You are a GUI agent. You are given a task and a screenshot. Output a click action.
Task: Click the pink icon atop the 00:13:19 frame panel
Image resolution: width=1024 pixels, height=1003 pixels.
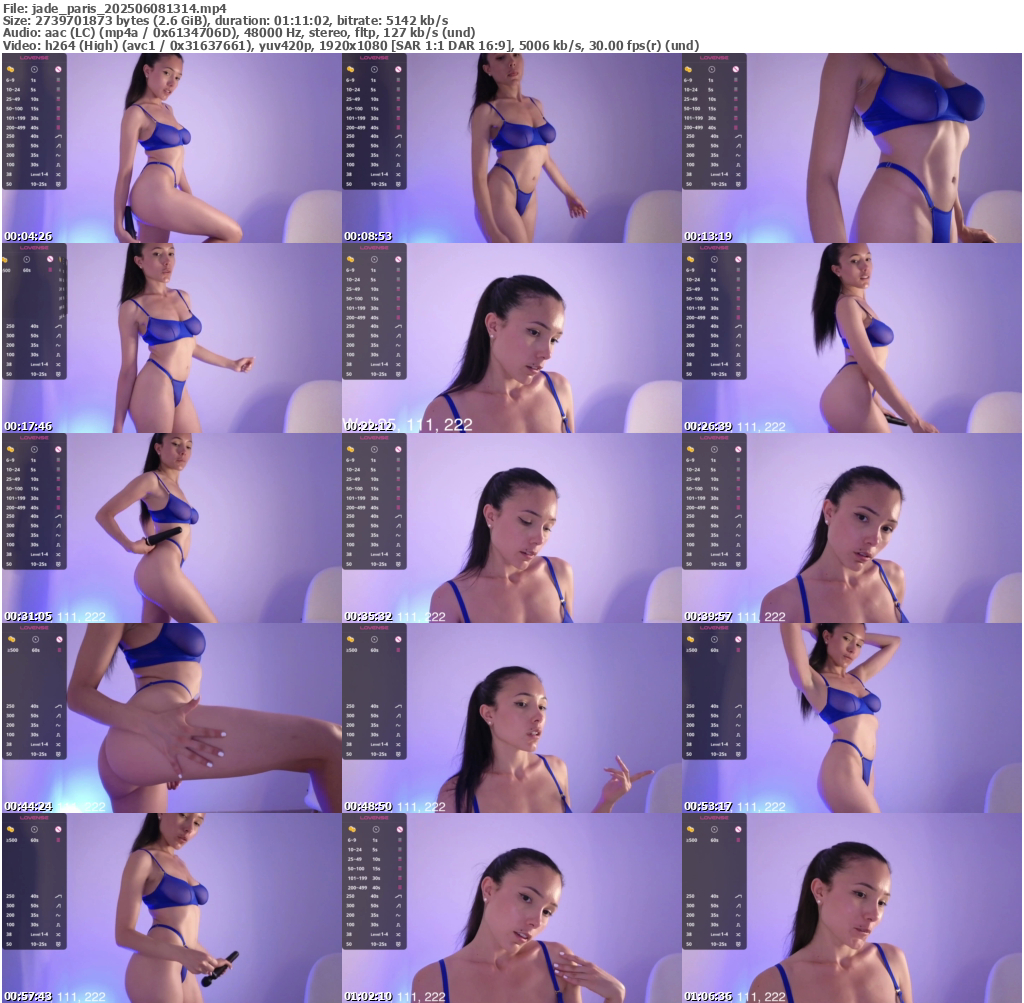point(739,70)
